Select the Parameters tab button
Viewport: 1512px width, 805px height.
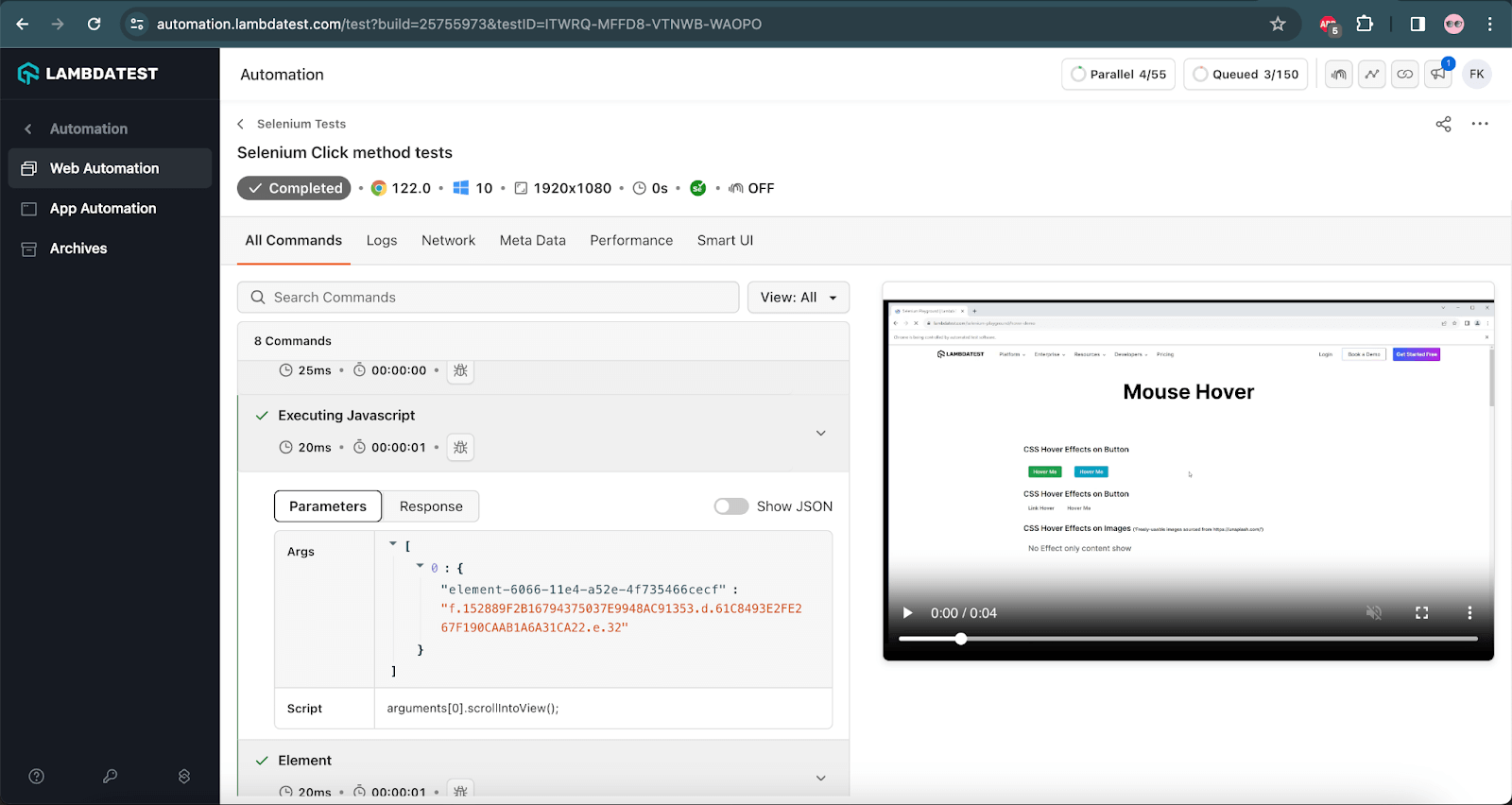[328, 506]
